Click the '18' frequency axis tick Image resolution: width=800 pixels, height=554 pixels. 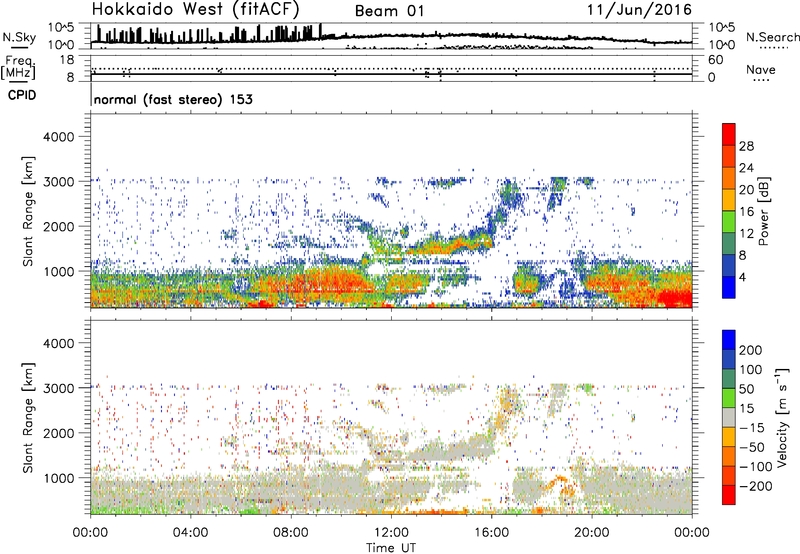tap(67, 59)
